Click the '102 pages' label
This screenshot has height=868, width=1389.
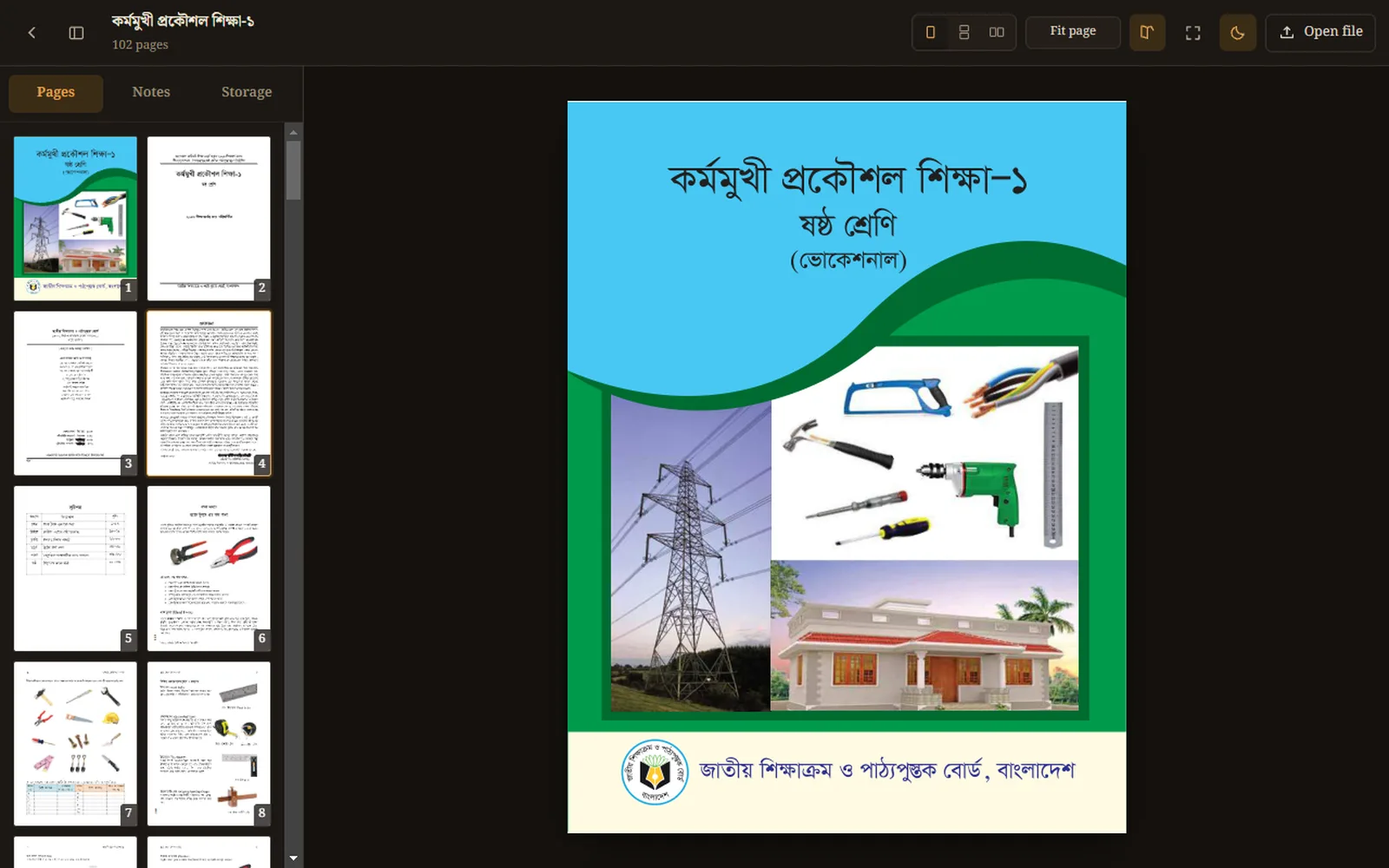coord(140,45)
